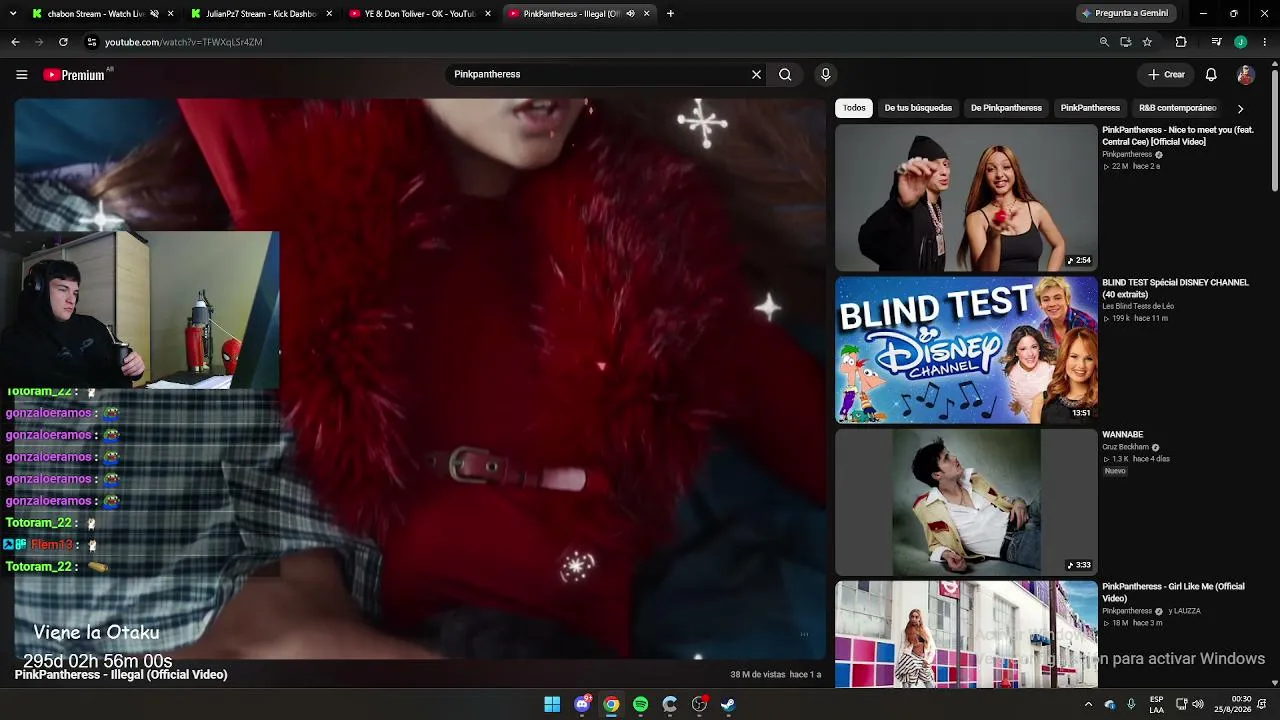Switch to the chabon Stream tab
Image resolution: width=1280 pixels, height=720 pixels.
[x=90, y=14]
